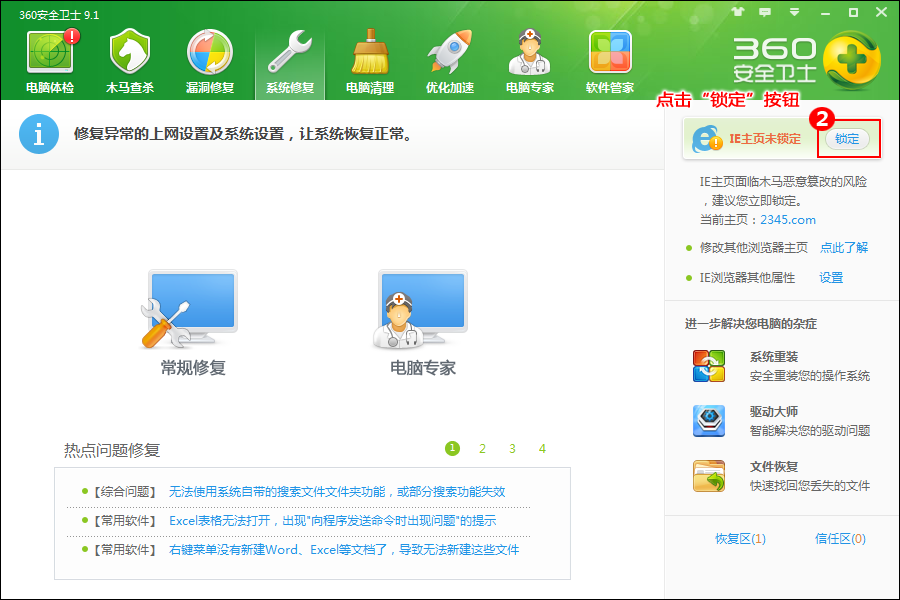
Task: Click 安全重装您的操作系统 description
Action: coord(810,376)
